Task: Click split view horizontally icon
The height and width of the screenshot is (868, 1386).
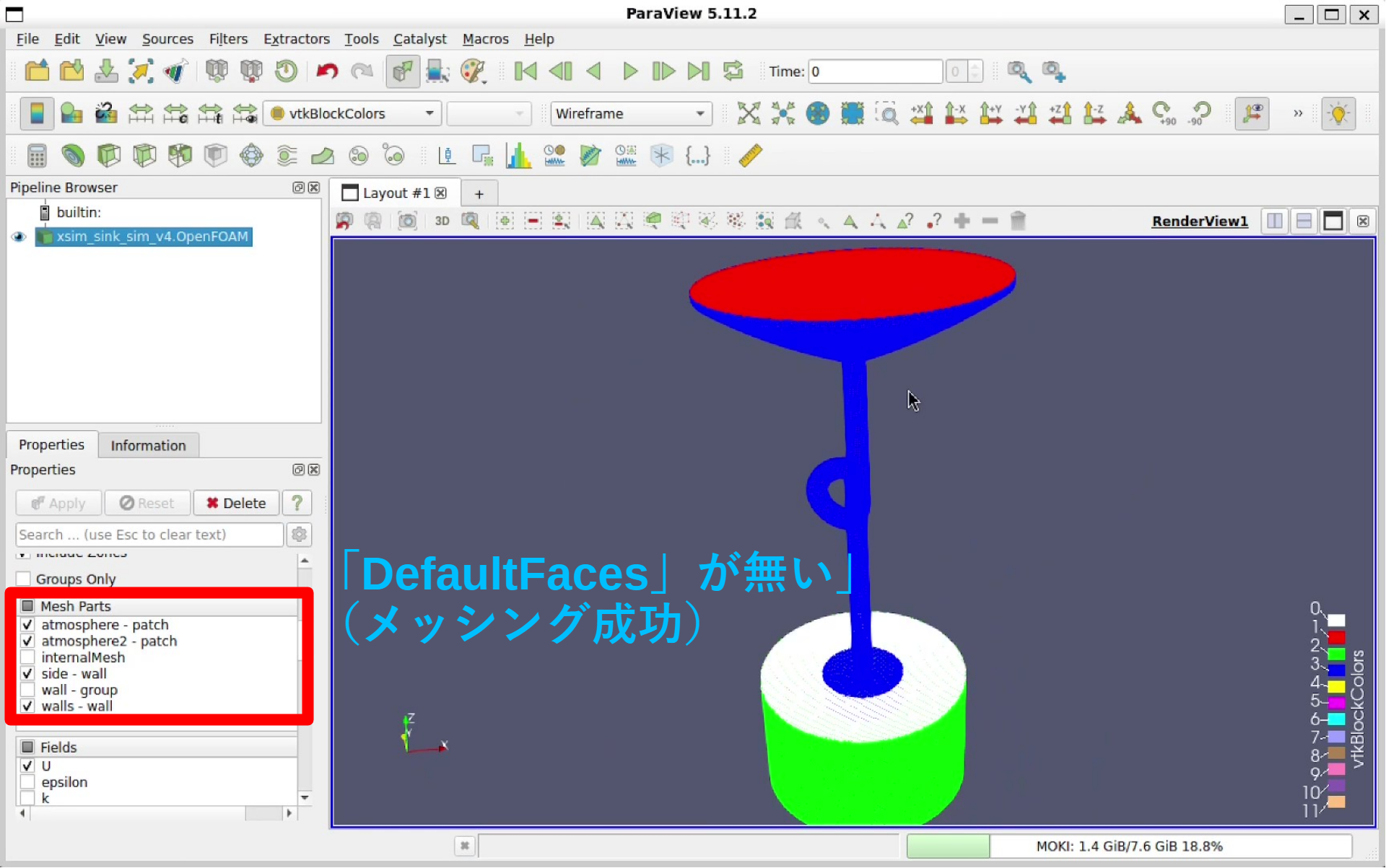Action: tap(1274, 221)
